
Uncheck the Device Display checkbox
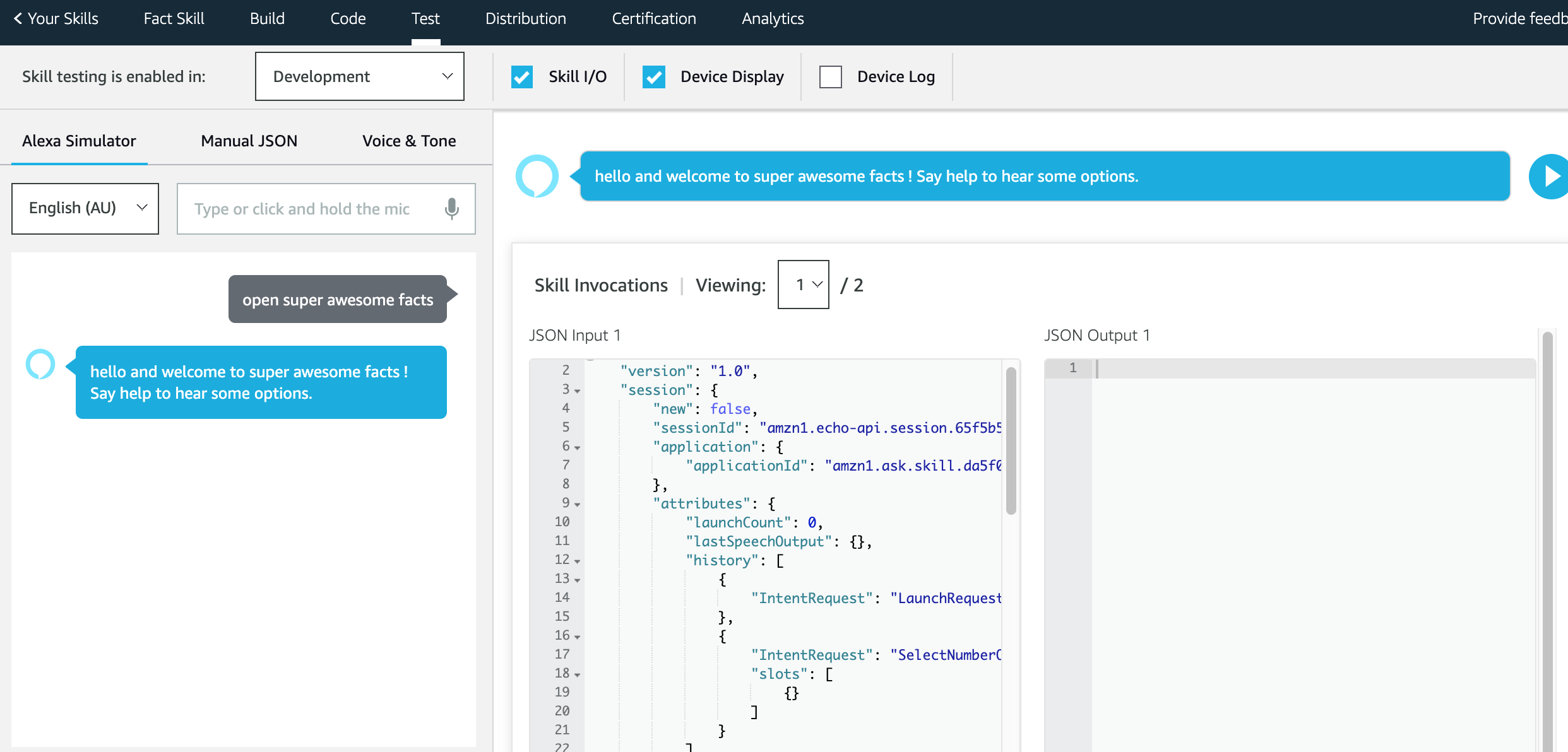click(x=654, y=77)
